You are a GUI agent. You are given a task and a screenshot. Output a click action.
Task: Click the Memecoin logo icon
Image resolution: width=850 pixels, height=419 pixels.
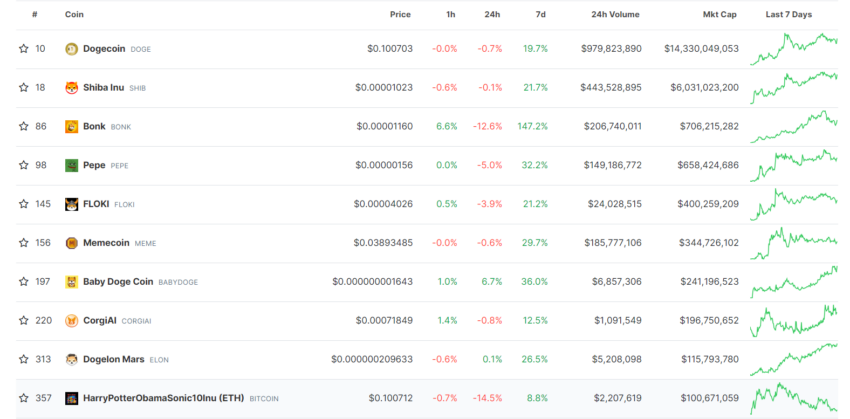click(x=72, y=243)
